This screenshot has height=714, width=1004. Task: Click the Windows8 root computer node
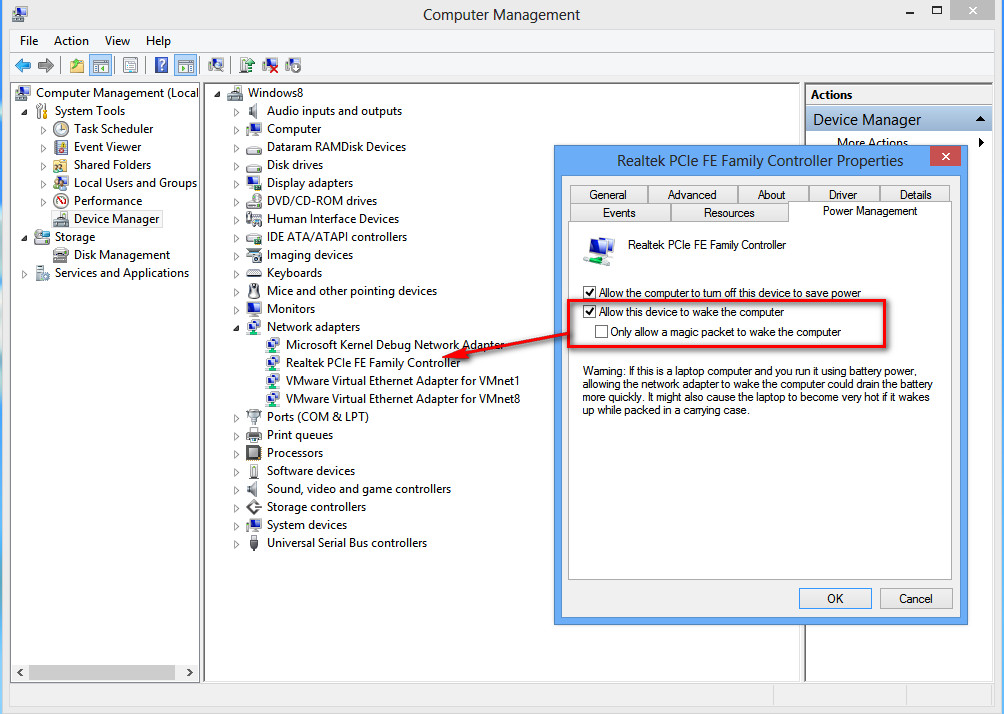pos(275,93)
